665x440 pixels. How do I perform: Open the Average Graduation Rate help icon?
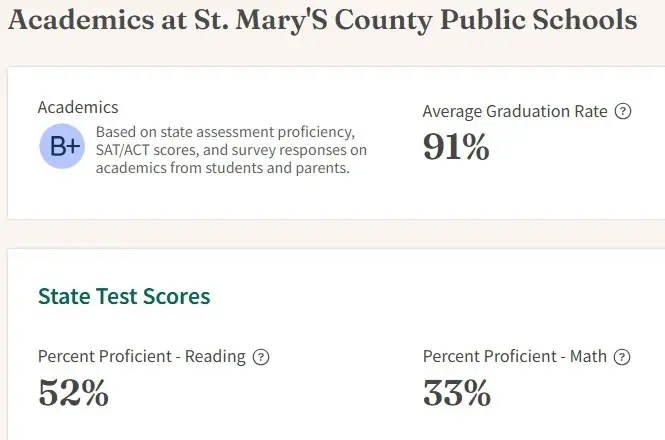click(623, 112)
